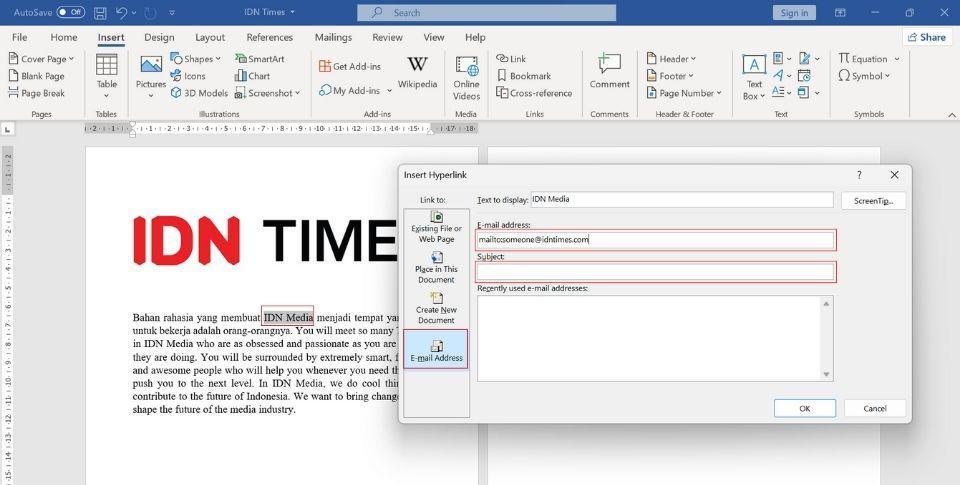Click the Text to display field

click(681, 200)
